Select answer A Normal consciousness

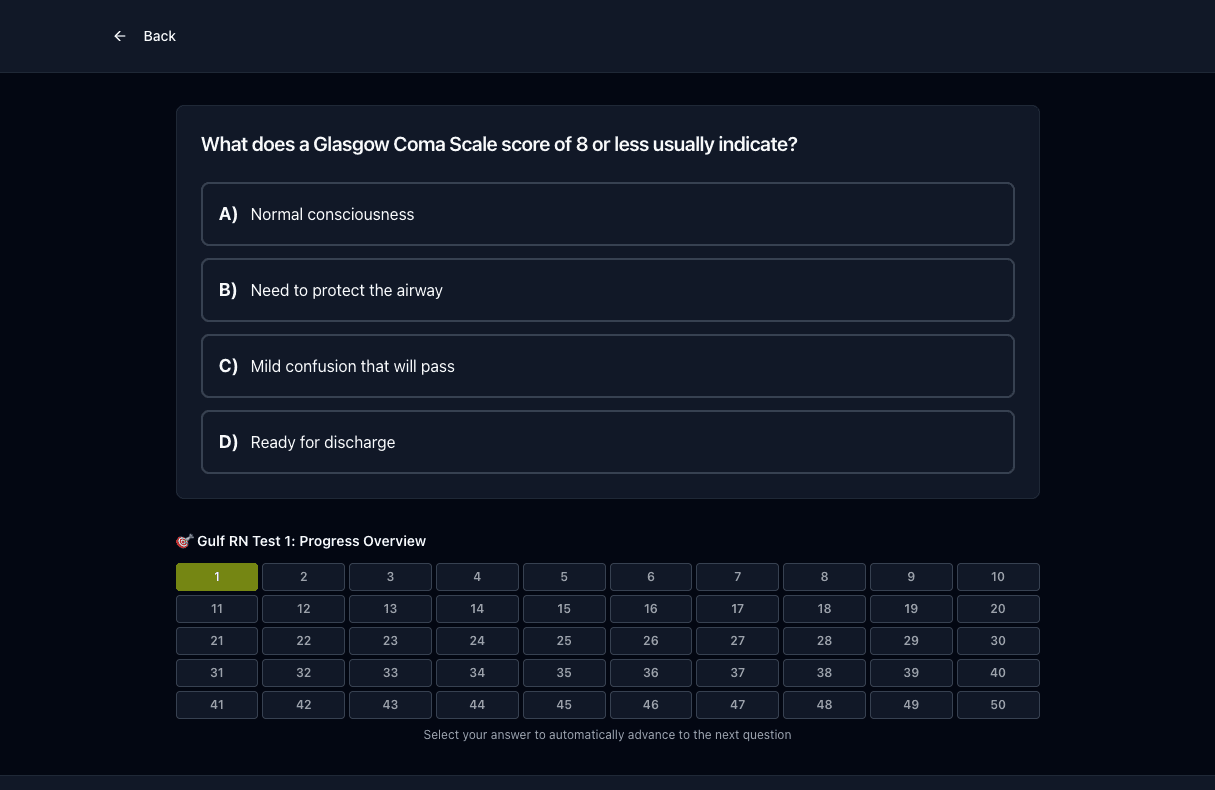pos(608,214)
